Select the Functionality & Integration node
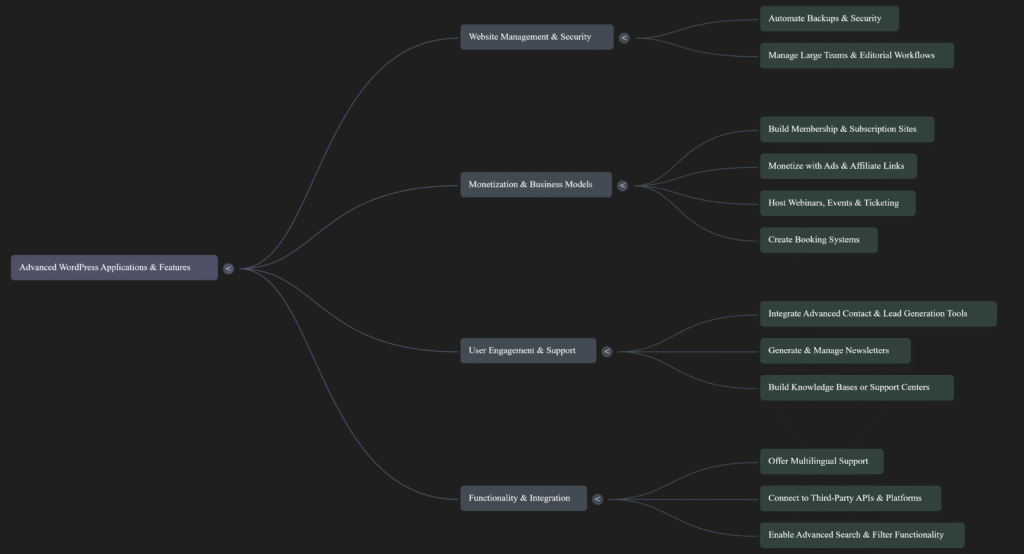Image resolution: width=1024 pixels, height=554 pixels. [524, 498]
